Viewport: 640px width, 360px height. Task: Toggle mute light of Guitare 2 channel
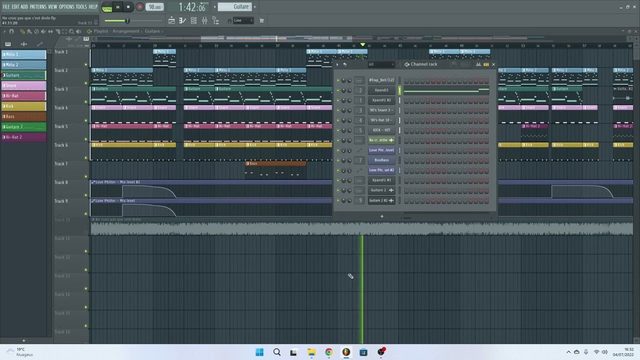click(338, 190)
